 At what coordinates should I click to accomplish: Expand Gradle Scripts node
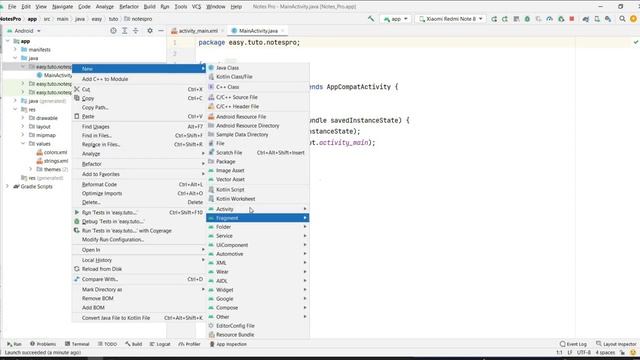[x=7, y=186]
